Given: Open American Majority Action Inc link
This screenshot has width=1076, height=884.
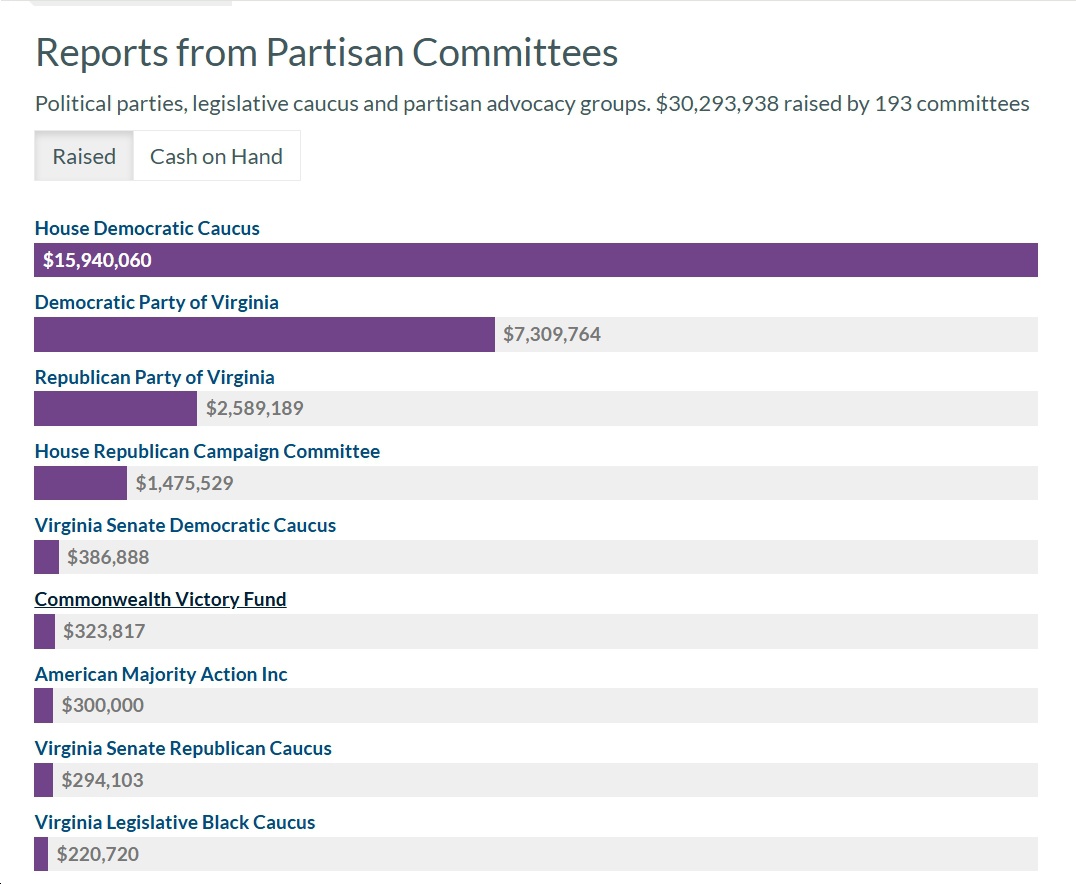Looking at the screenshot, I should pyautogui.click(x=161, y=674).
